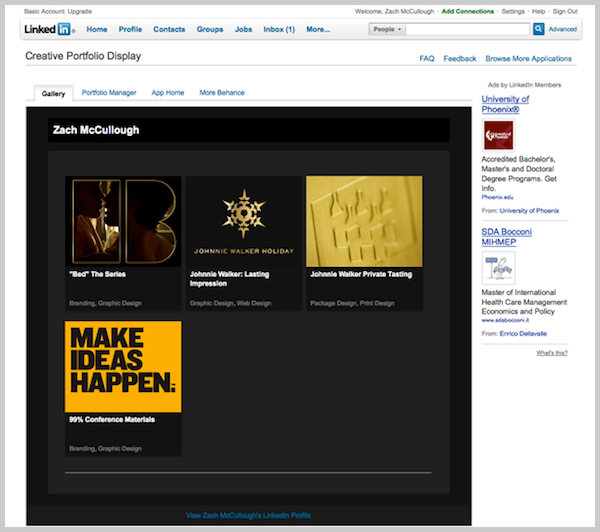The width and height of the screenshot is (600, 532).
Task: Open Johnnie Walker Private Tasting thumbnail
Action: [364, 221]
